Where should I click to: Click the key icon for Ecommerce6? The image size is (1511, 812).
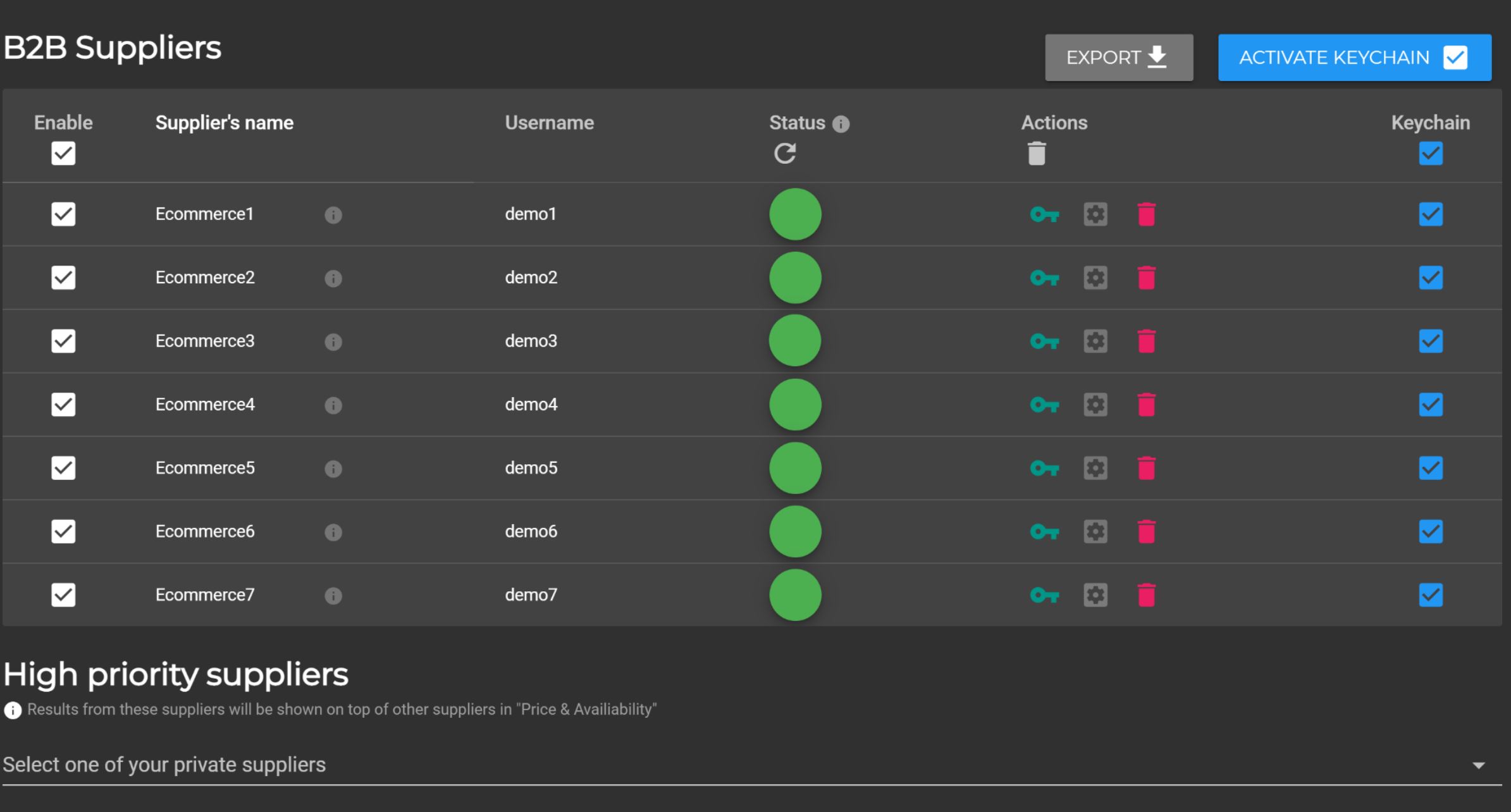coord(1044,532)
